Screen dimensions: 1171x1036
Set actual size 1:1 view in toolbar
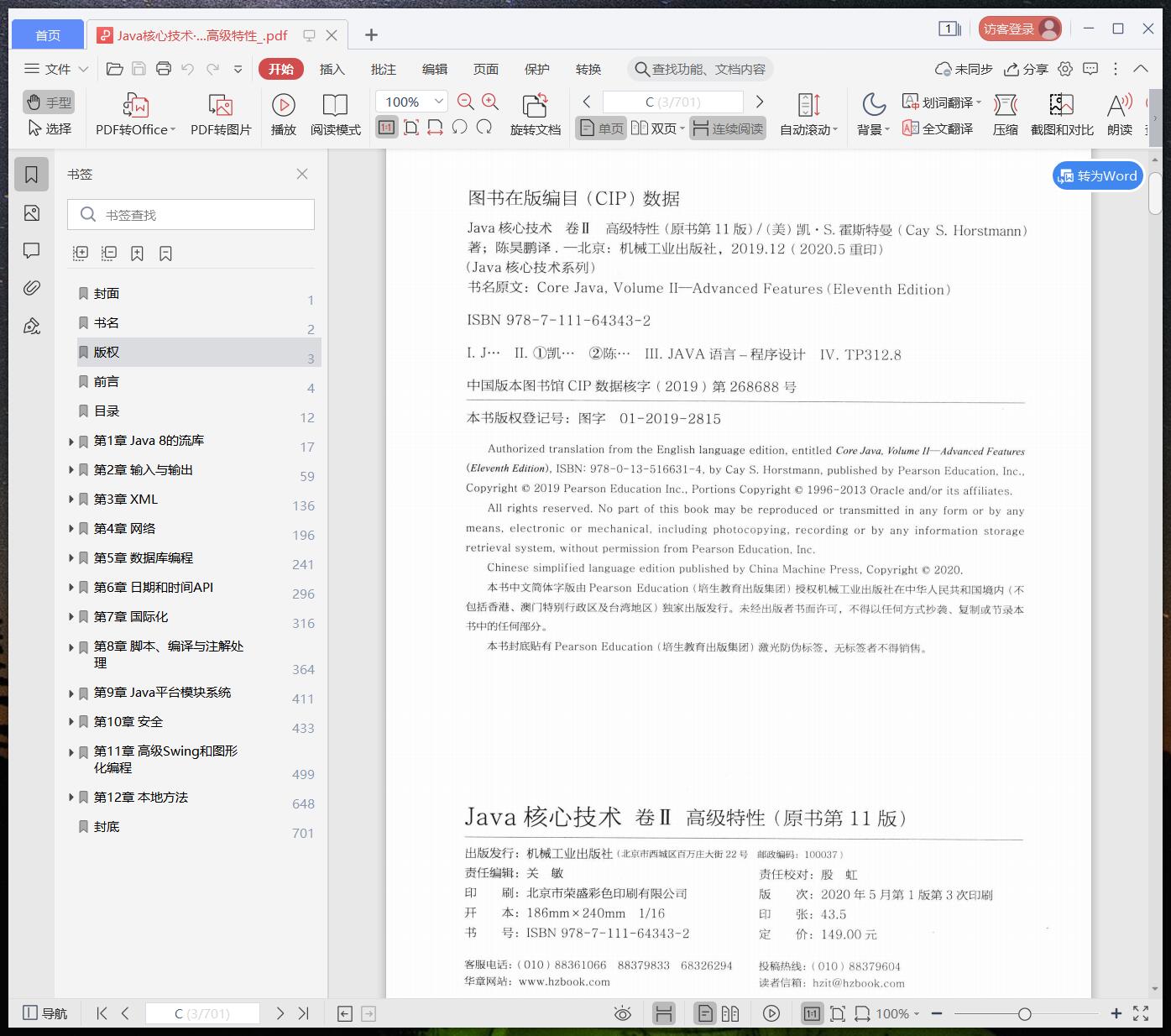click(x=386, y=128)
